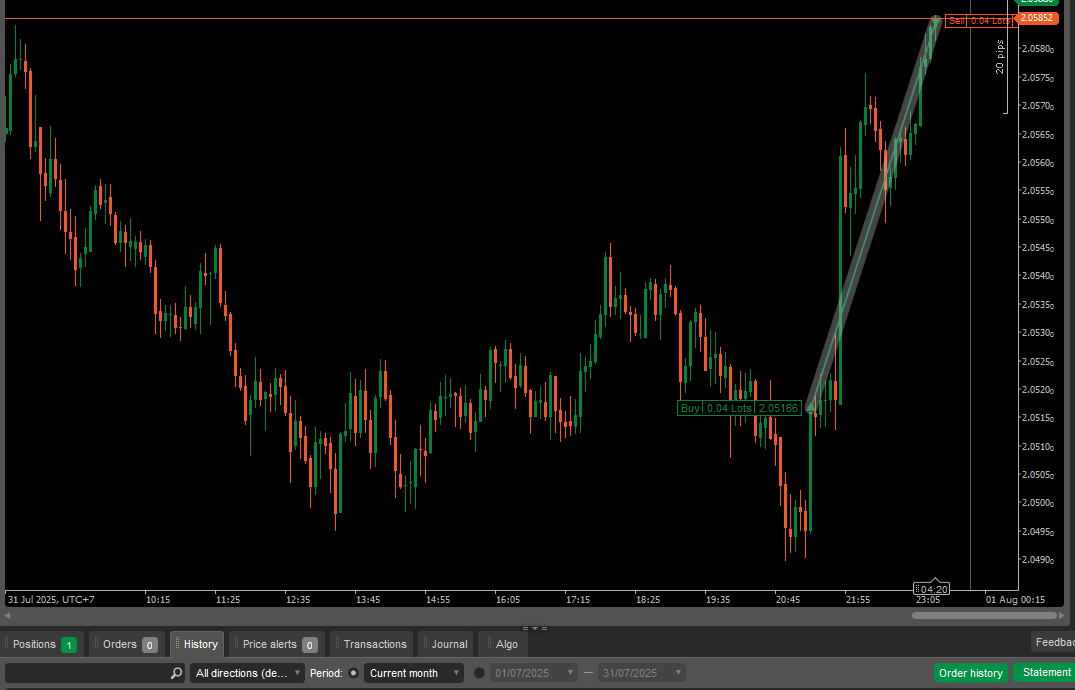Click the 2.0550 price axis label
Viewport: 1075px width, 690px height.
[x=1037, y=219]
